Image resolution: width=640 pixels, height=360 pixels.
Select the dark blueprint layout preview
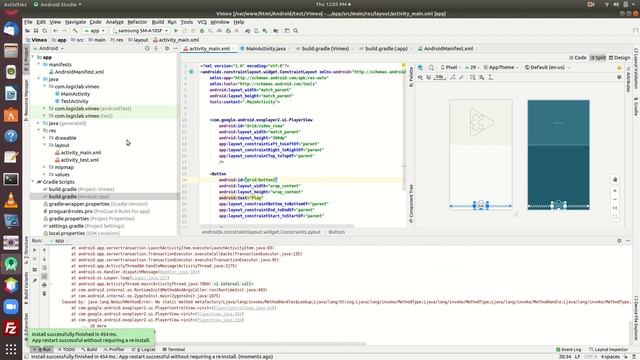558,155
